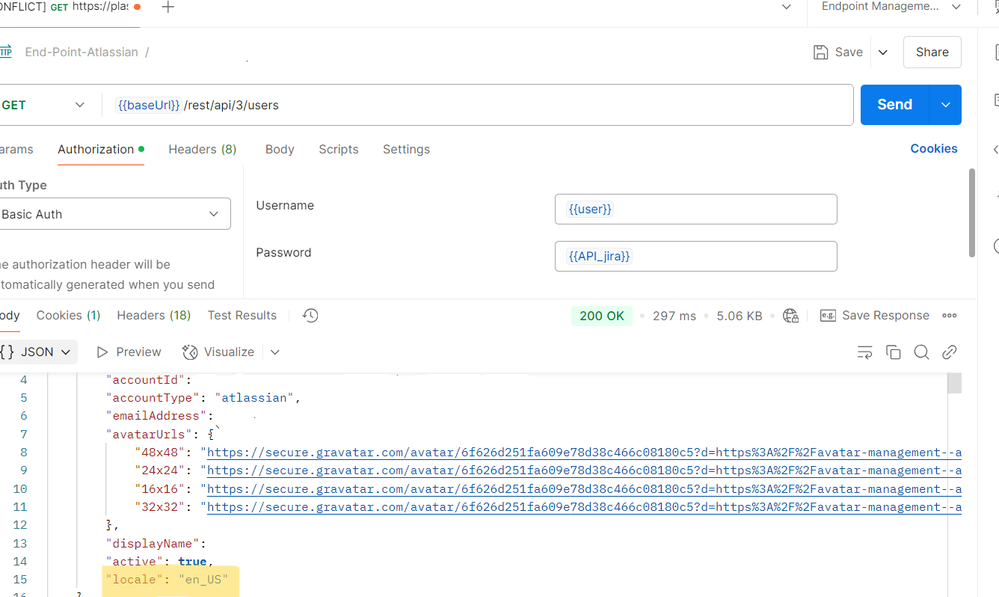Search the response with magnifier icon
The height and width of the screenshot is (597, 999).
click(x=921, y=352)
